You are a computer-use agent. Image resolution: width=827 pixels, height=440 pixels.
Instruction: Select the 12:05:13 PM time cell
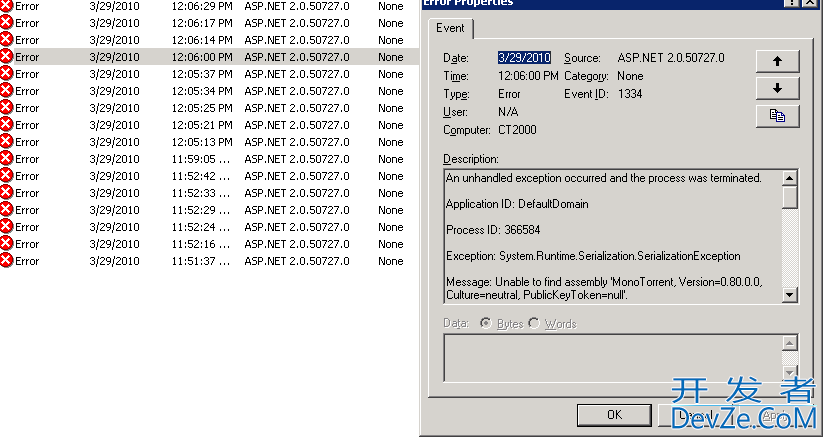(x=202, y=142)
